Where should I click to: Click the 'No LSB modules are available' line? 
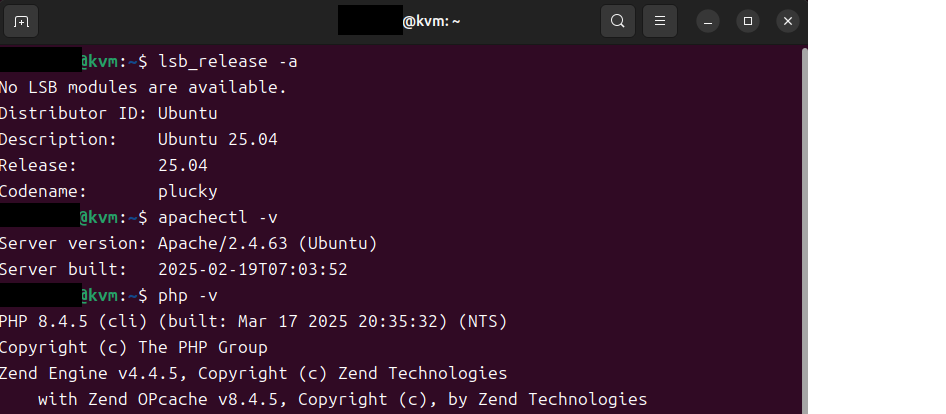click(x=143, y=88)
